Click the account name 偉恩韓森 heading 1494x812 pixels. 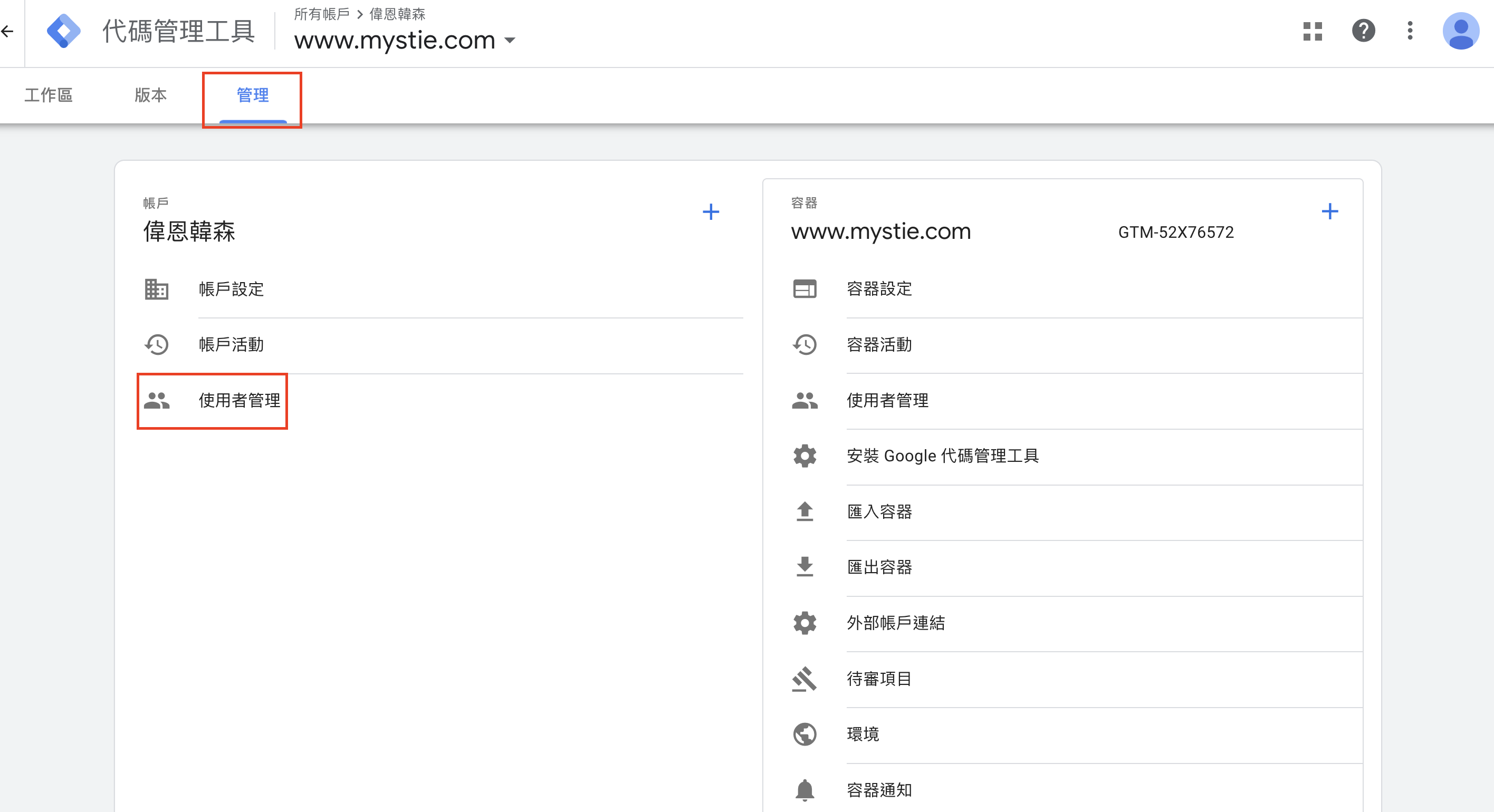point(189,231)
